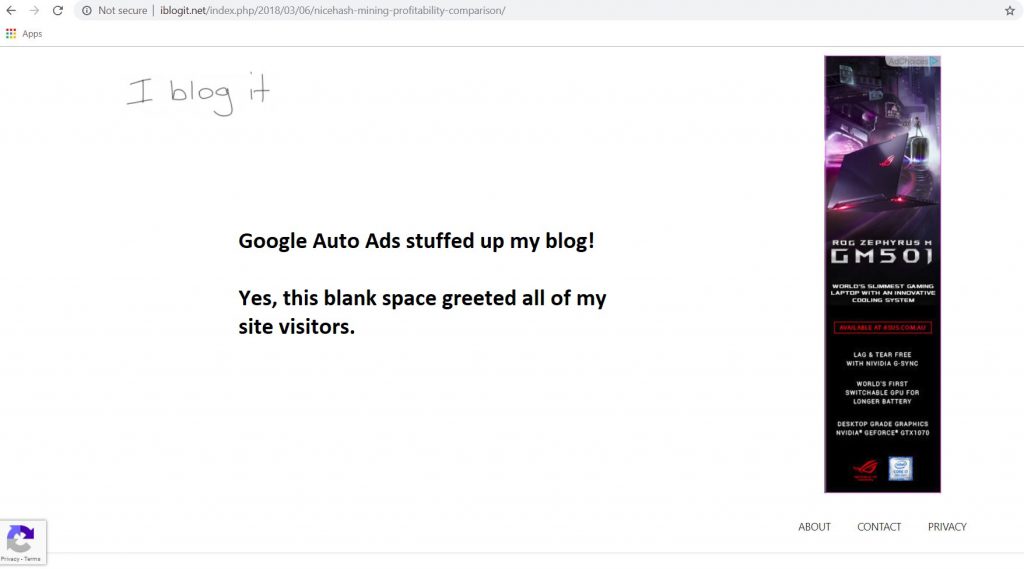Click the reCAPTCHA Terms link
Image resolution: width=1024 pixels, height=569 pixels.
point(33,559)
